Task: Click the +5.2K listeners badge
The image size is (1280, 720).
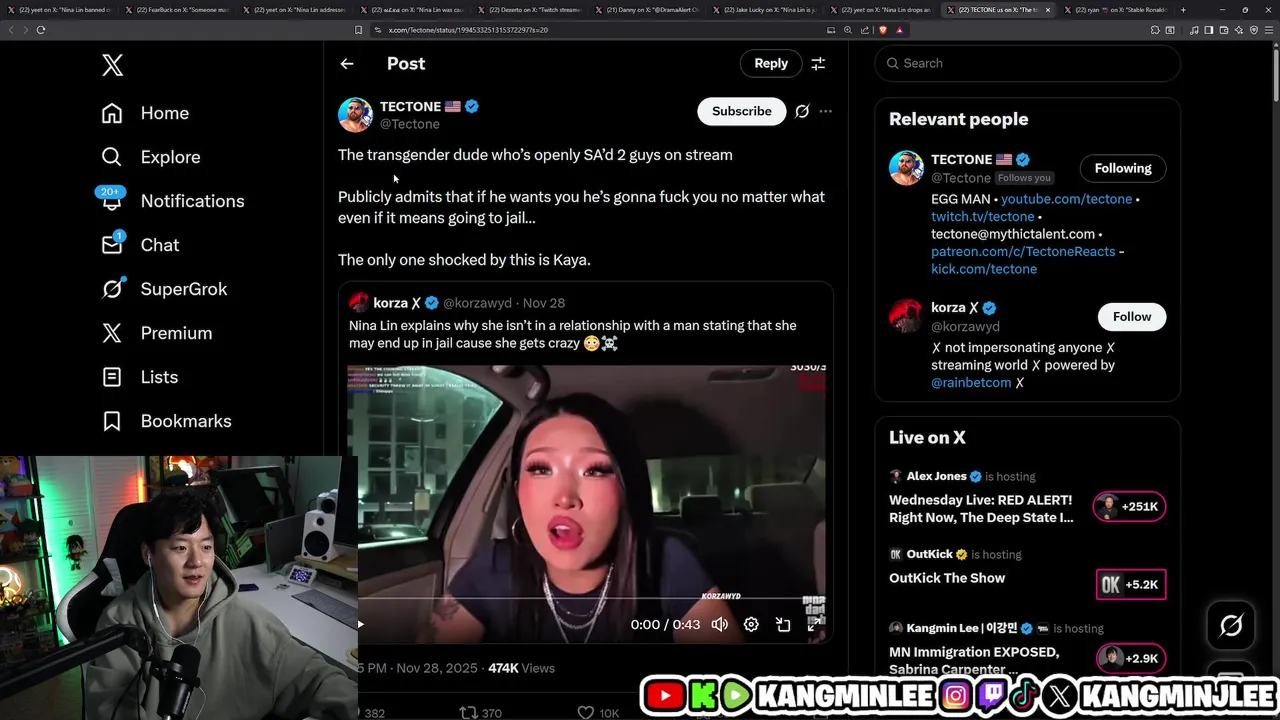Action: click(1130, 584)
